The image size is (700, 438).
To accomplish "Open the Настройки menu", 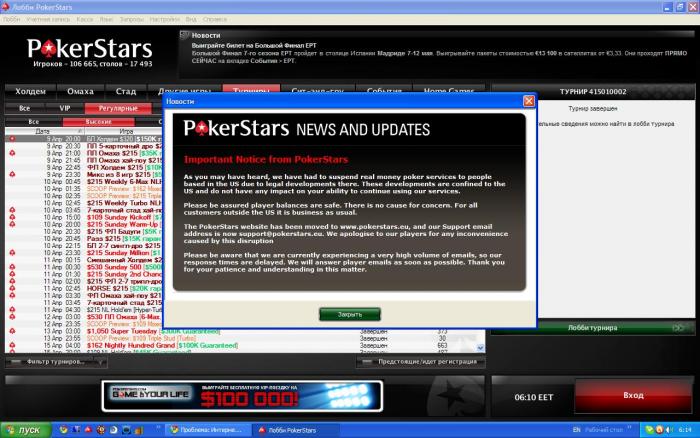I will tap(164, 19).
